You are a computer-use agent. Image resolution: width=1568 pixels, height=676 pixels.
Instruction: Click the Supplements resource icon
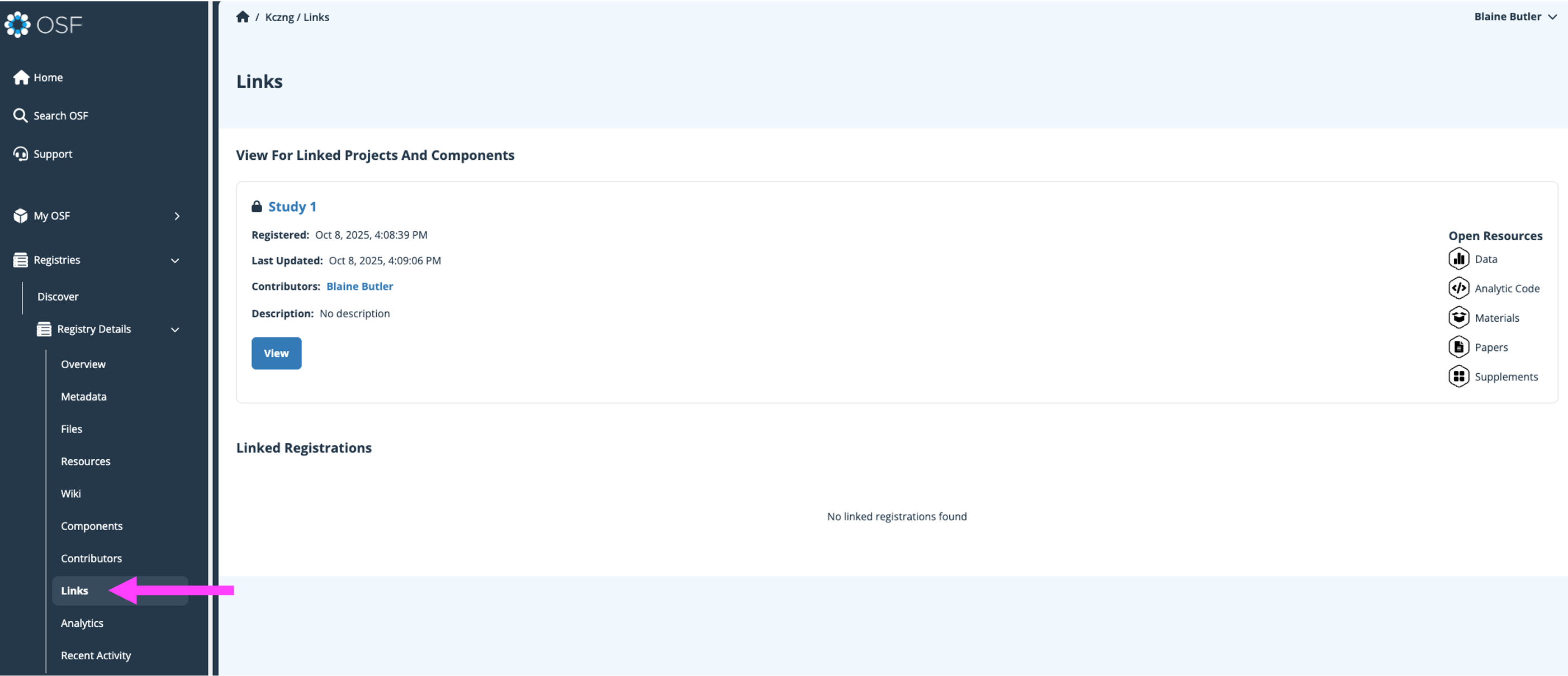[x=1458, y=377]
